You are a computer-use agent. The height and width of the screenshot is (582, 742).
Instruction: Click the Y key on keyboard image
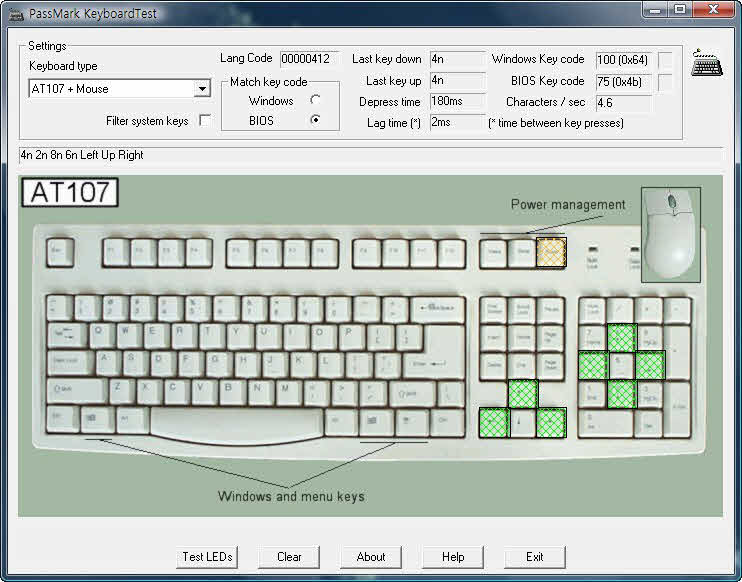[239, 335]
